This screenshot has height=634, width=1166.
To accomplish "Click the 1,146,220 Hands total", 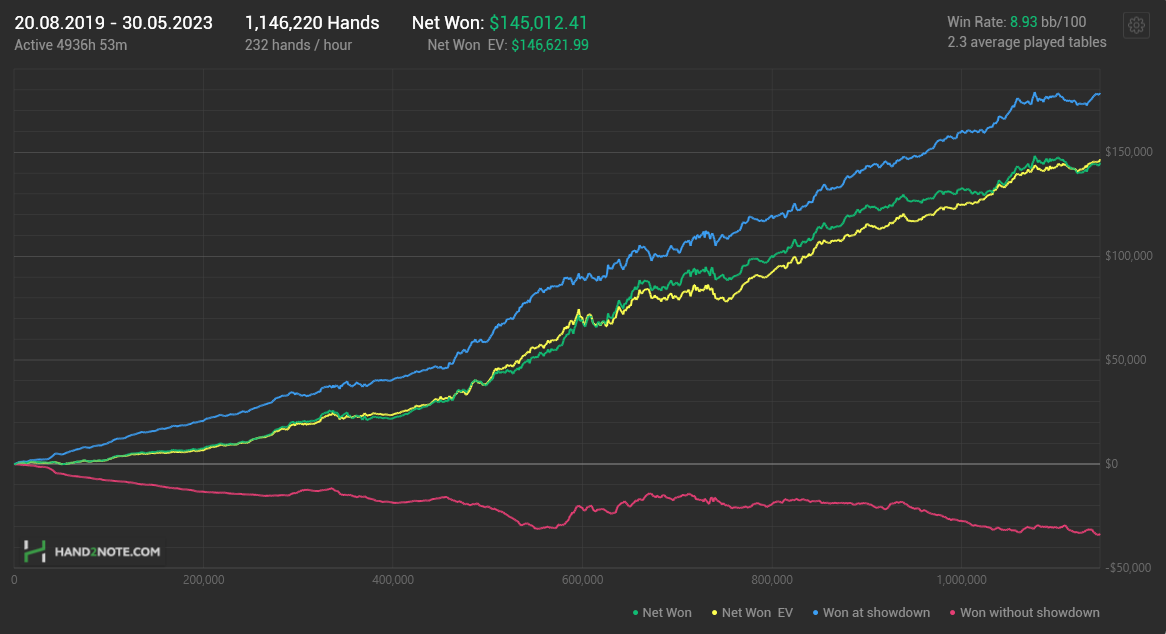I will (x=312, y=22).
